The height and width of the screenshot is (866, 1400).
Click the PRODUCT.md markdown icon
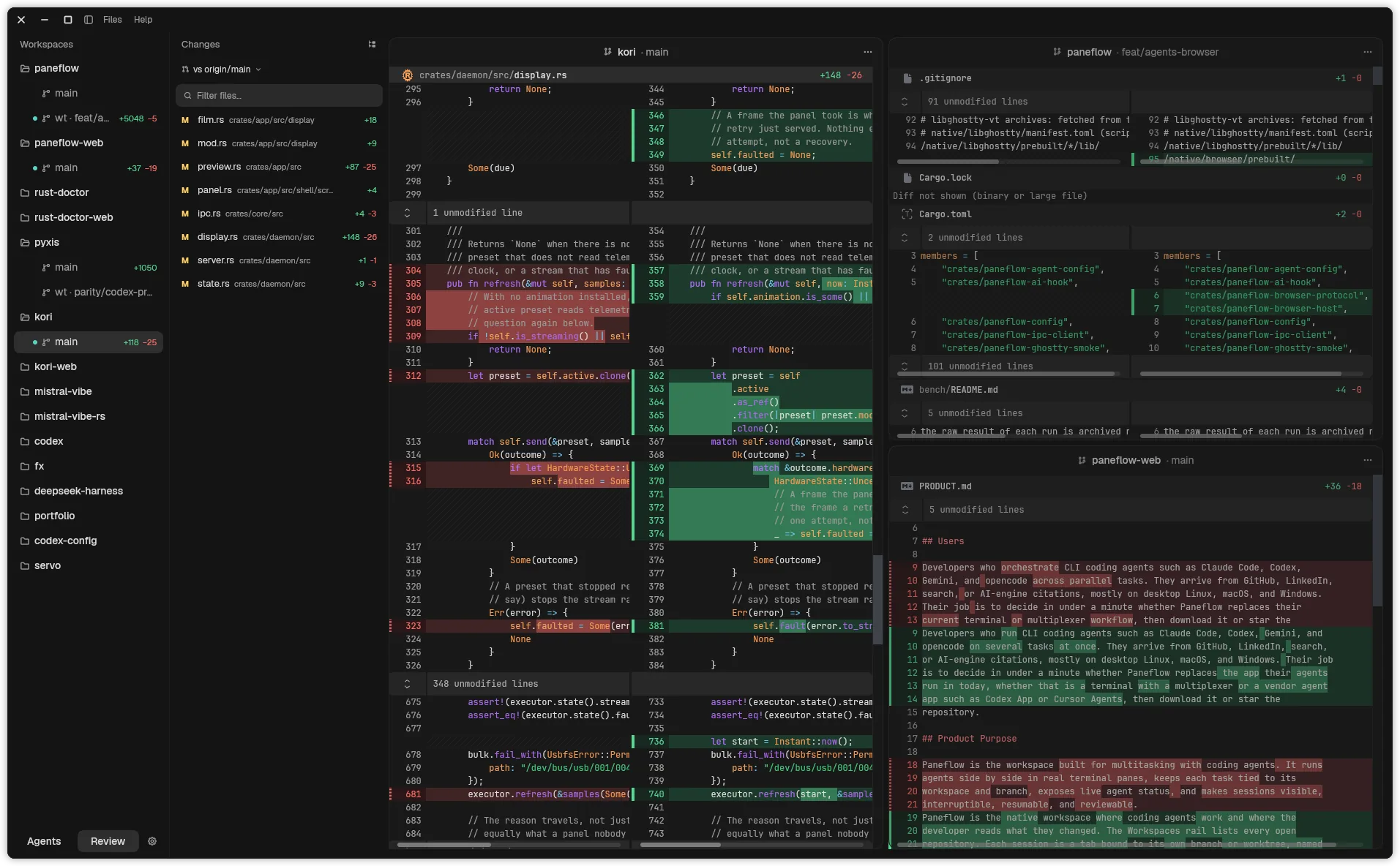coord(907,486)
